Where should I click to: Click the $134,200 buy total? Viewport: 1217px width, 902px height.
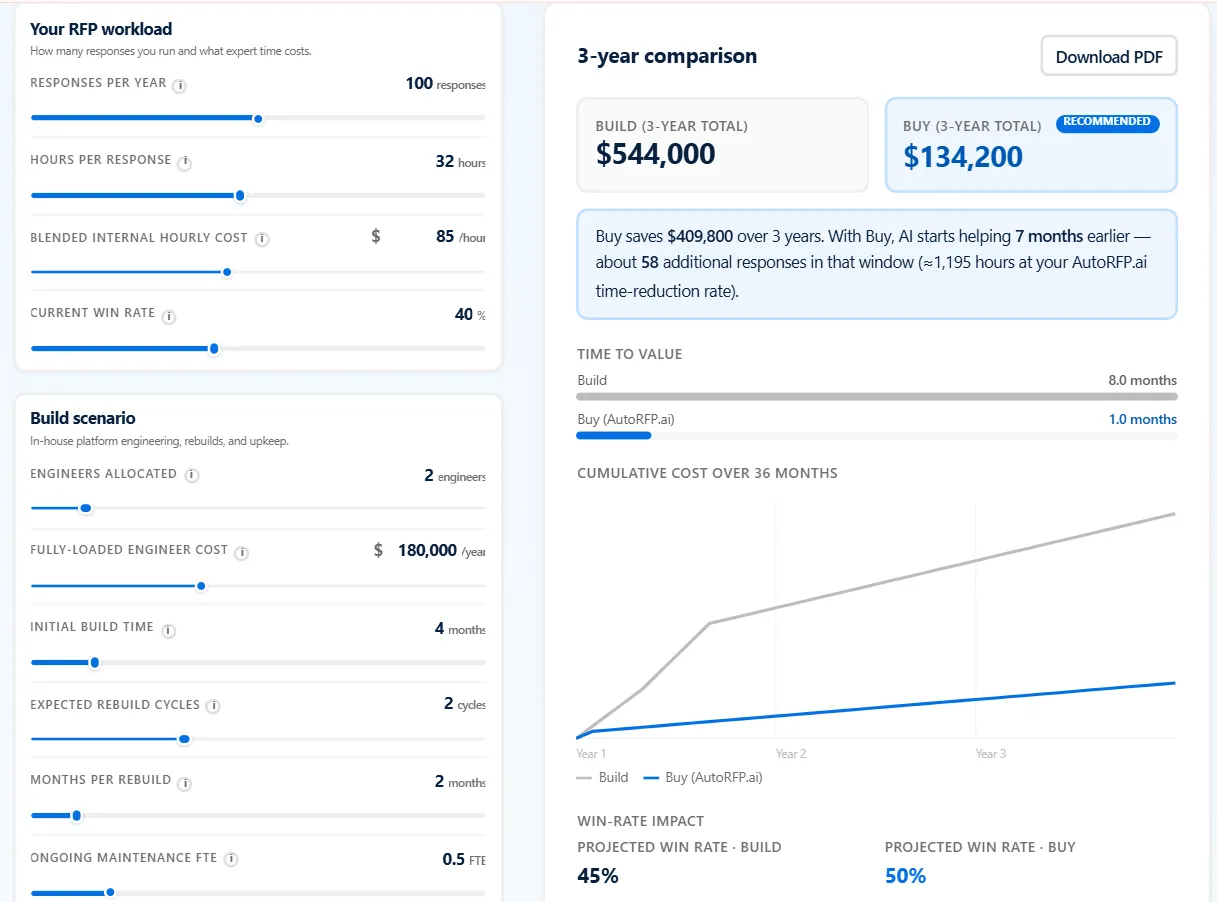pyautogui.click(x=963, y=156)
